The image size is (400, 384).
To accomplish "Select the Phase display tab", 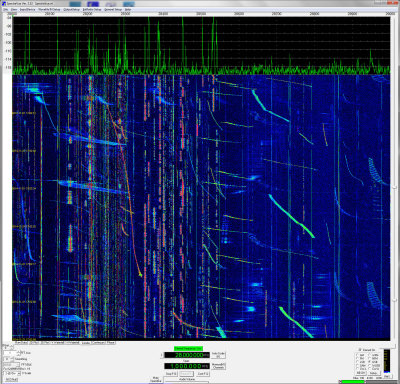I will coord(111,342).
